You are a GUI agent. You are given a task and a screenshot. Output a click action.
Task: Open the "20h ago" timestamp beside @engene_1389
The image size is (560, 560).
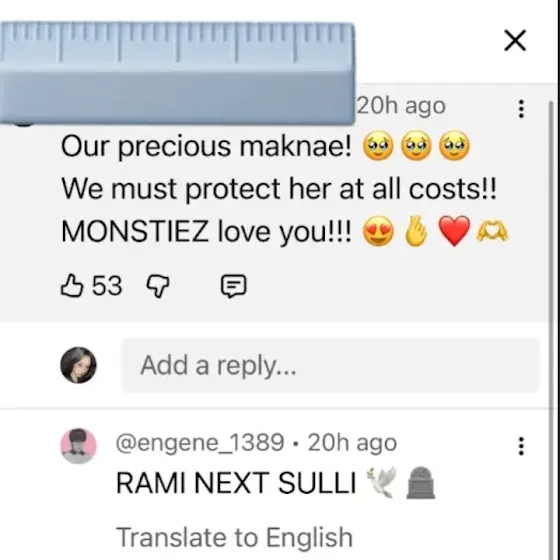coord(352,443)
